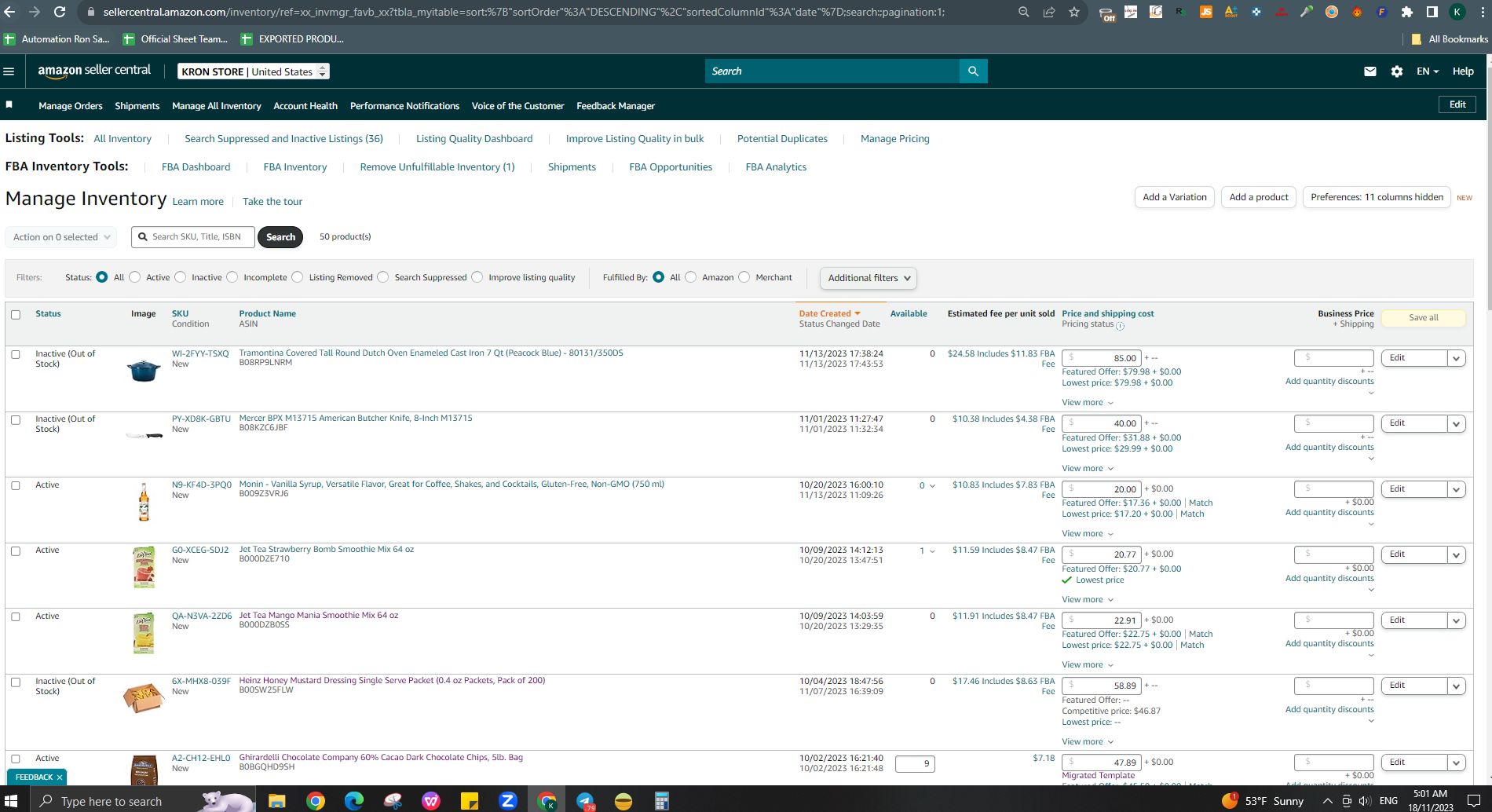The height and width of the screenshot is (812, 1492).
Task: Select the Amazon Fulfilled By radio button
Action: point(691,277)
